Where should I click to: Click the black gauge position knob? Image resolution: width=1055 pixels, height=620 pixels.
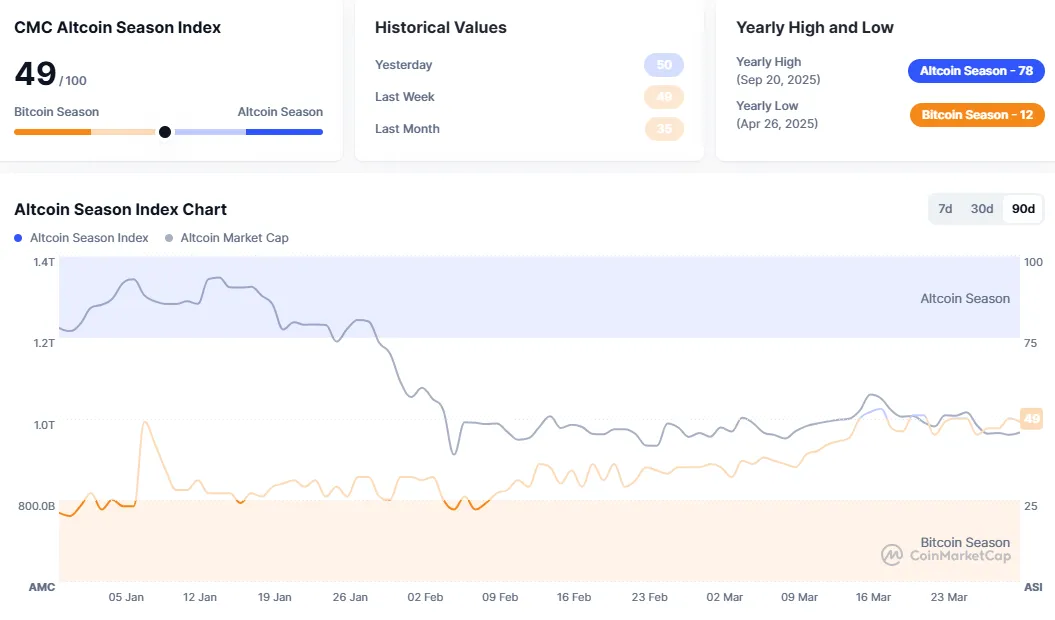pos(165,132)
